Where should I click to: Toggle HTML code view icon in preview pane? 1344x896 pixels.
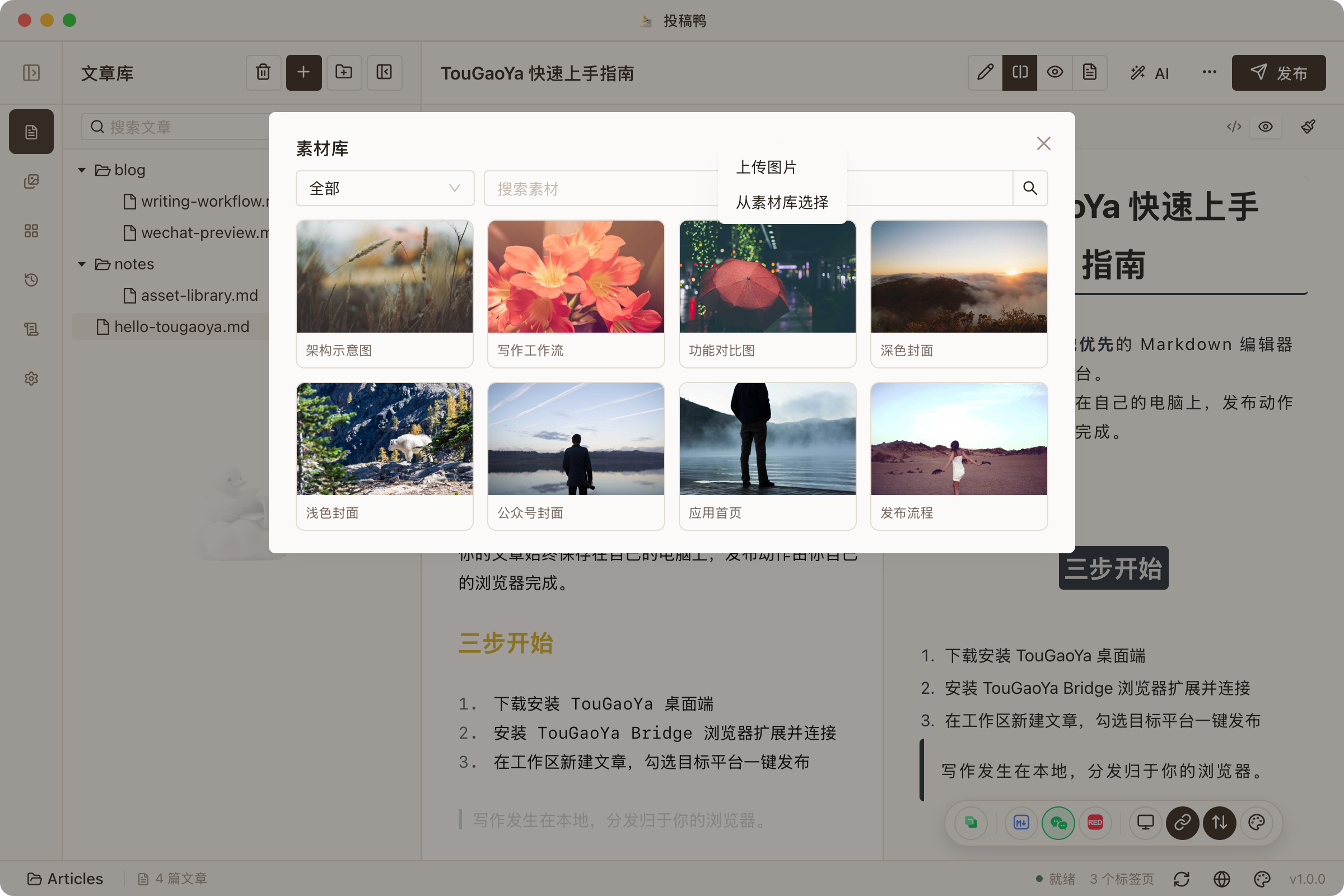(1234, 127)
